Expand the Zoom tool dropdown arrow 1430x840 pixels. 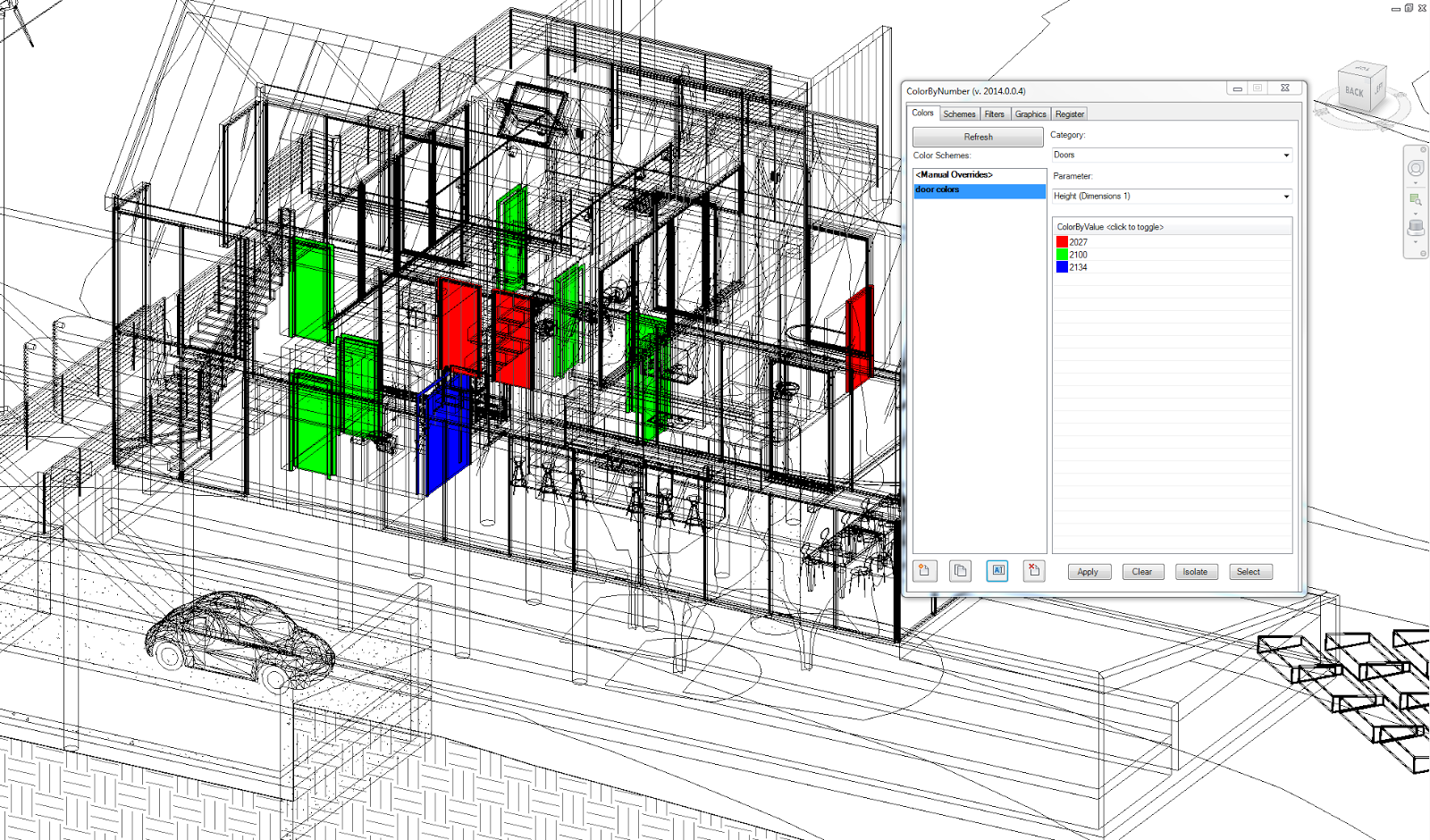tap(1416, 214)
